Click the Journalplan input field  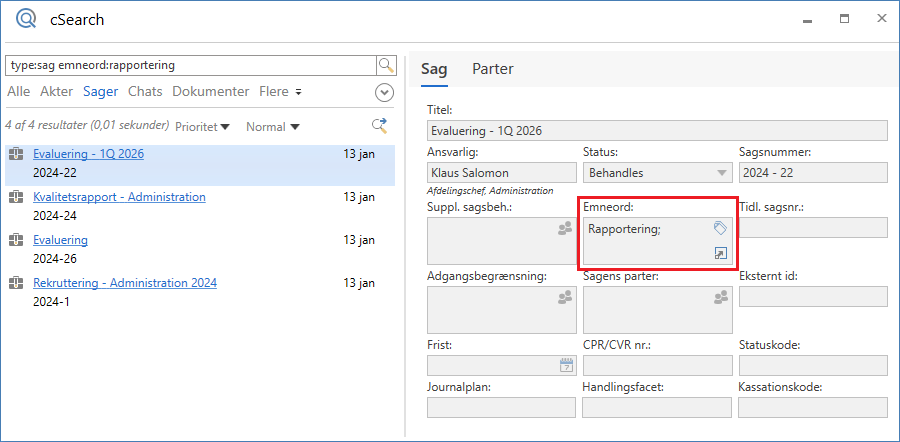(x=502, y=408)
